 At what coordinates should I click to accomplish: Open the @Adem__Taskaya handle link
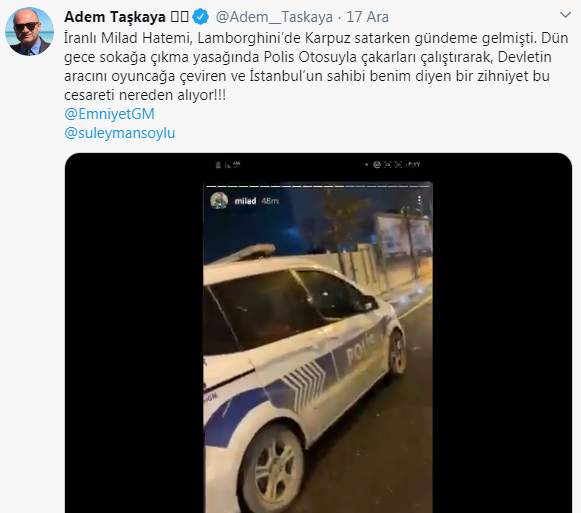tap(274, 17)
